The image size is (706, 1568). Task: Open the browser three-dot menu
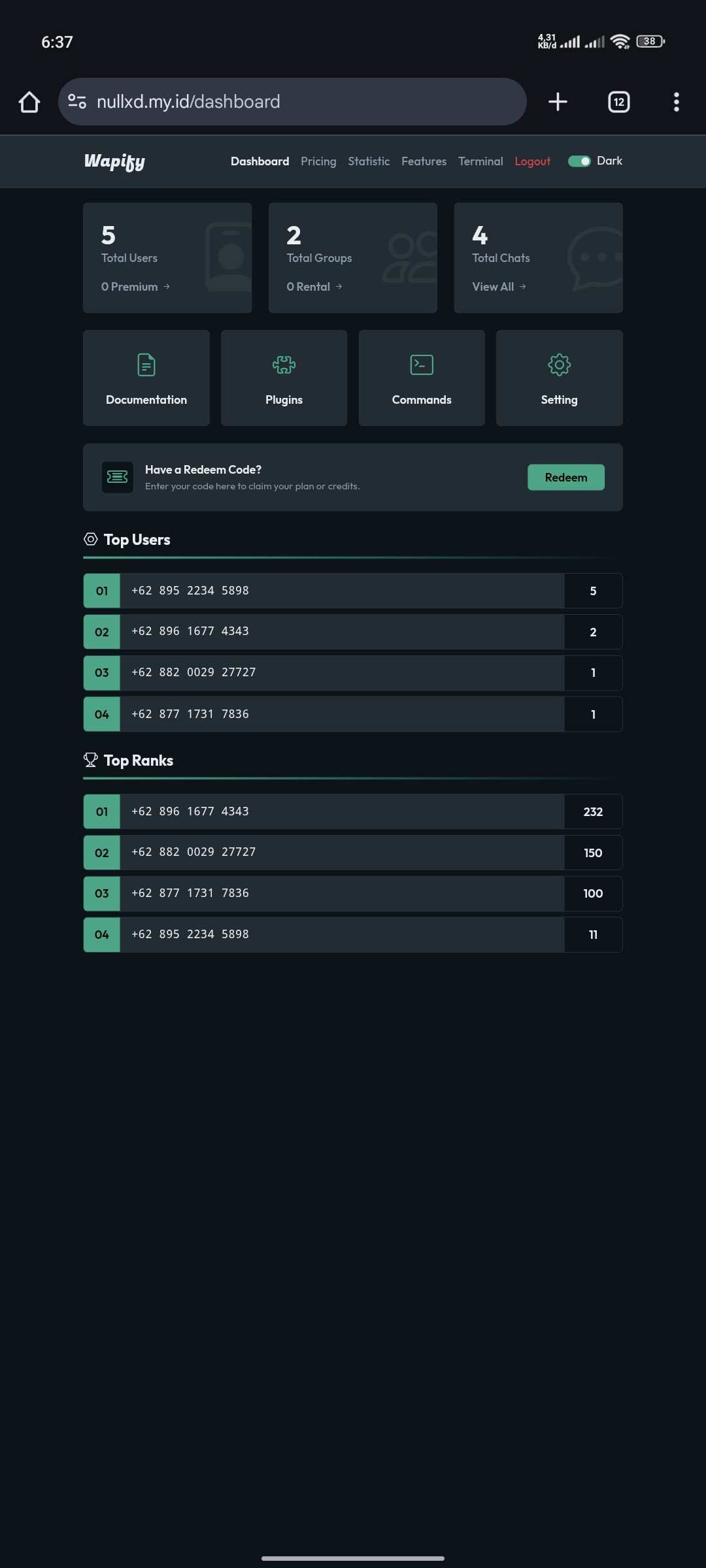point(676,102)
